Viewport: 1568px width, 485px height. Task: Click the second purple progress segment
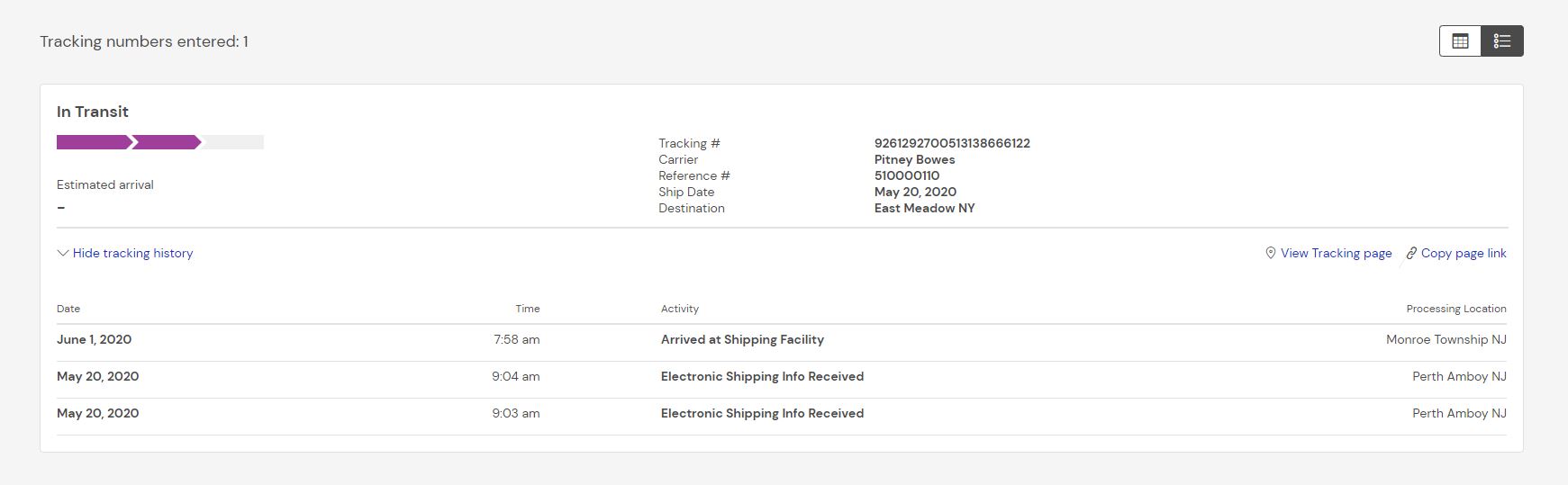click(165, 142)
